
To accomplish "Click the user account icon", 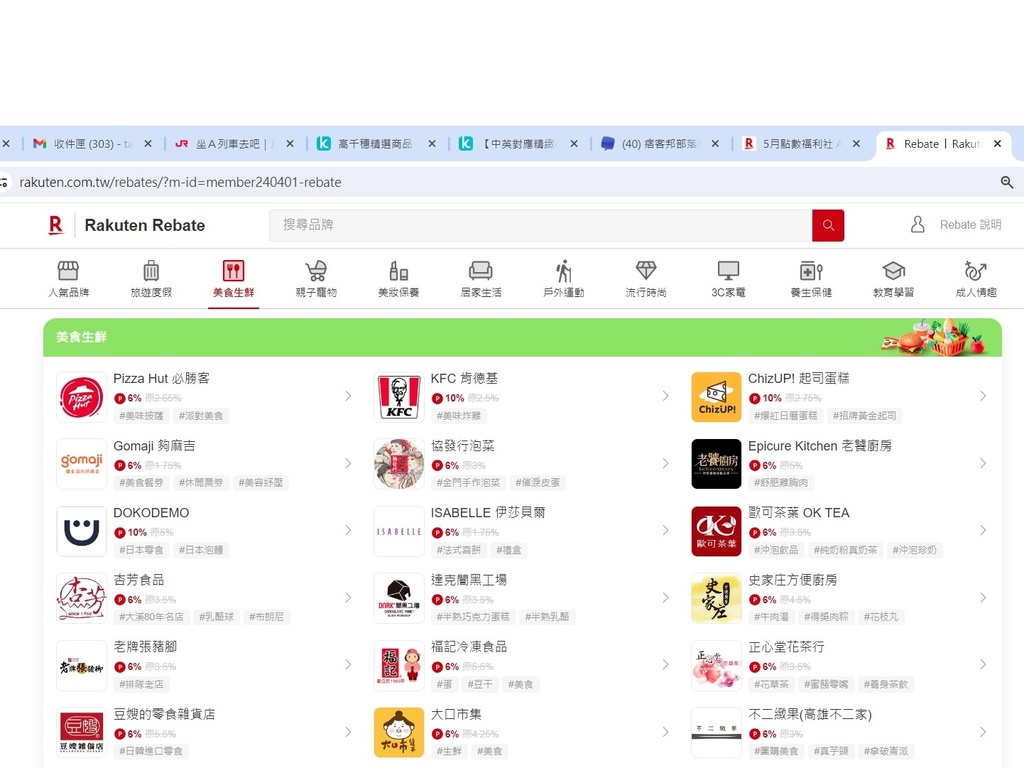I will point(918,225).
